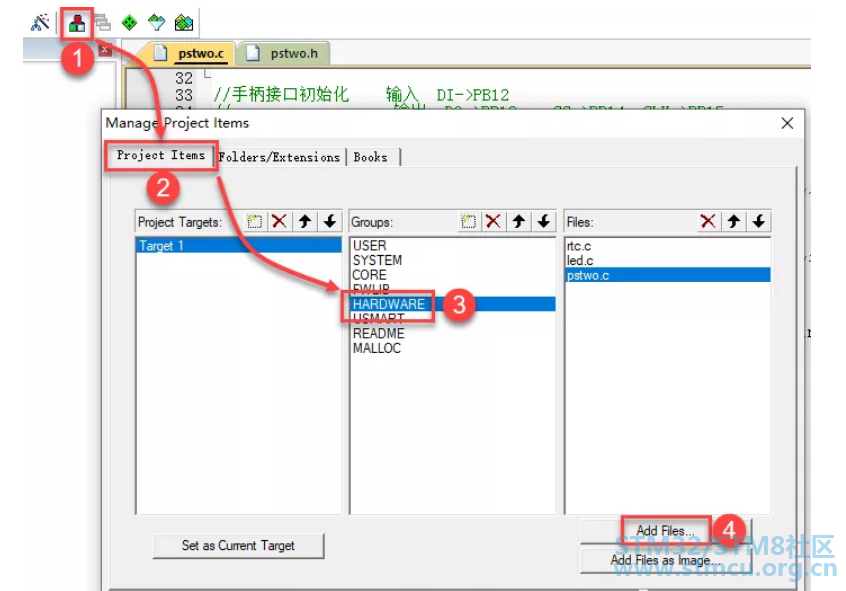
Task: Click the Add Files... button
Action: (x=665, y=531)
